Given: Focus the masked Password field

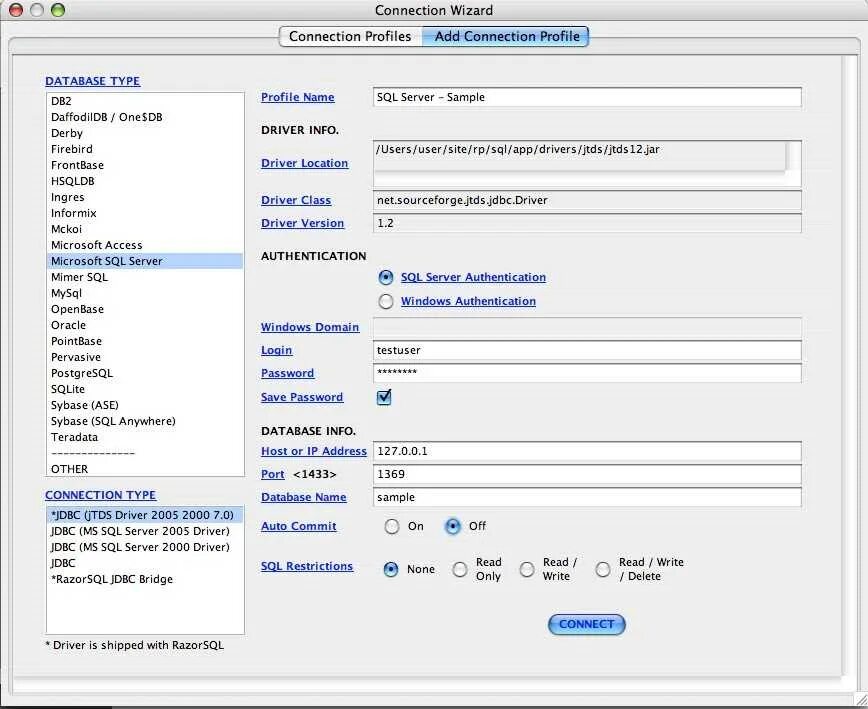Looking at the screenshot, I should pos(587,373).
